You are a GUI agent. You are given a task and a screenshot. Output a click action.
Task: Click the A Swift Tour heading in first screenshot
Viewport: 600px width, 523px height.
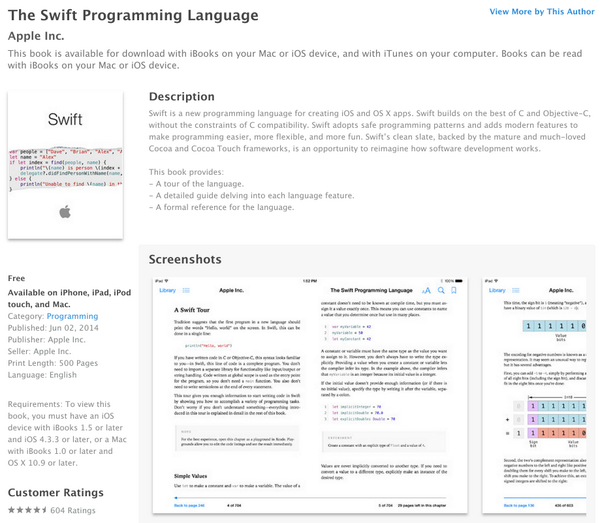pyautogui.click(x=192, y=310)
